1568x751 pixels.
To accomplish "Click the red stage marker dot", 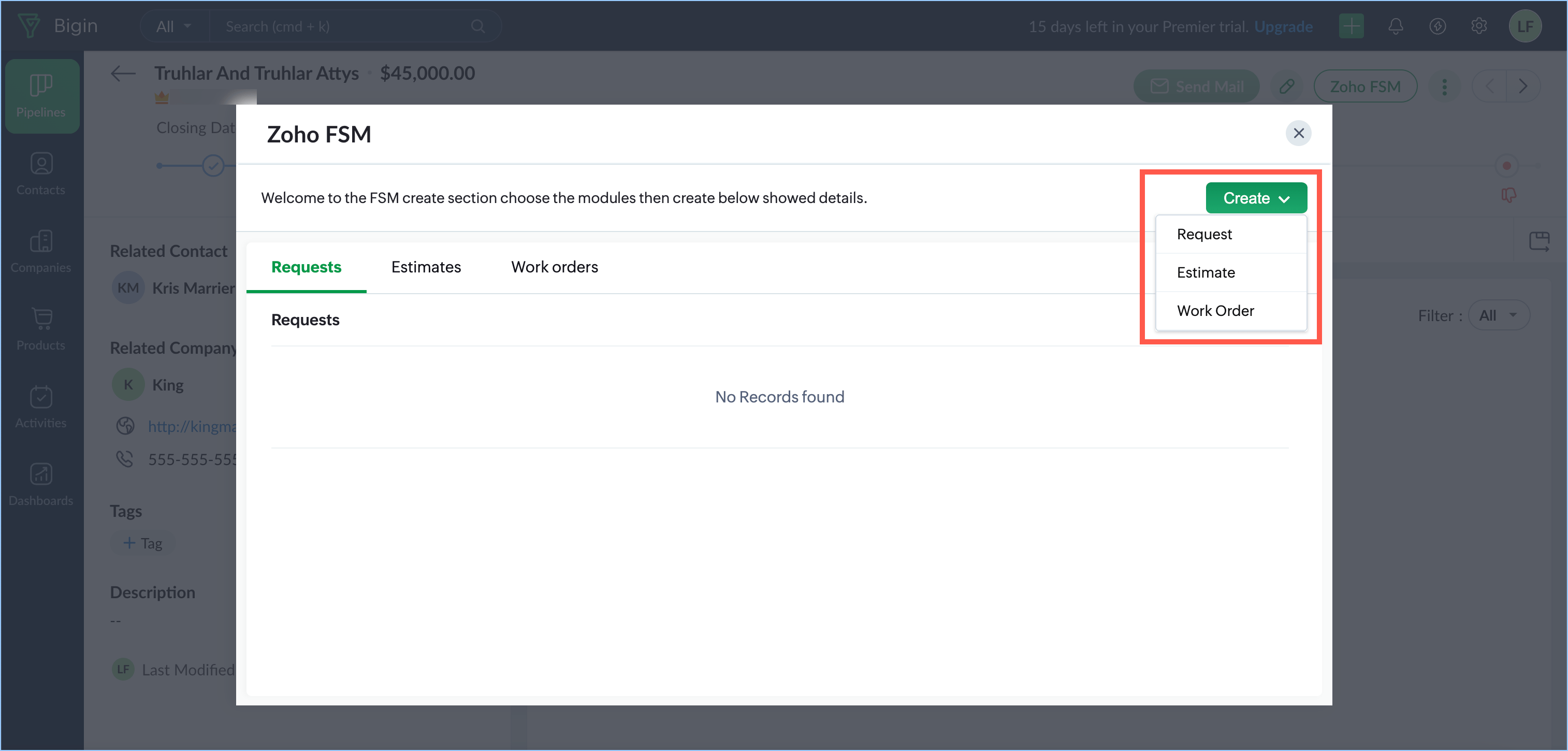I will pyautogui.click(x=1506, y=166).
